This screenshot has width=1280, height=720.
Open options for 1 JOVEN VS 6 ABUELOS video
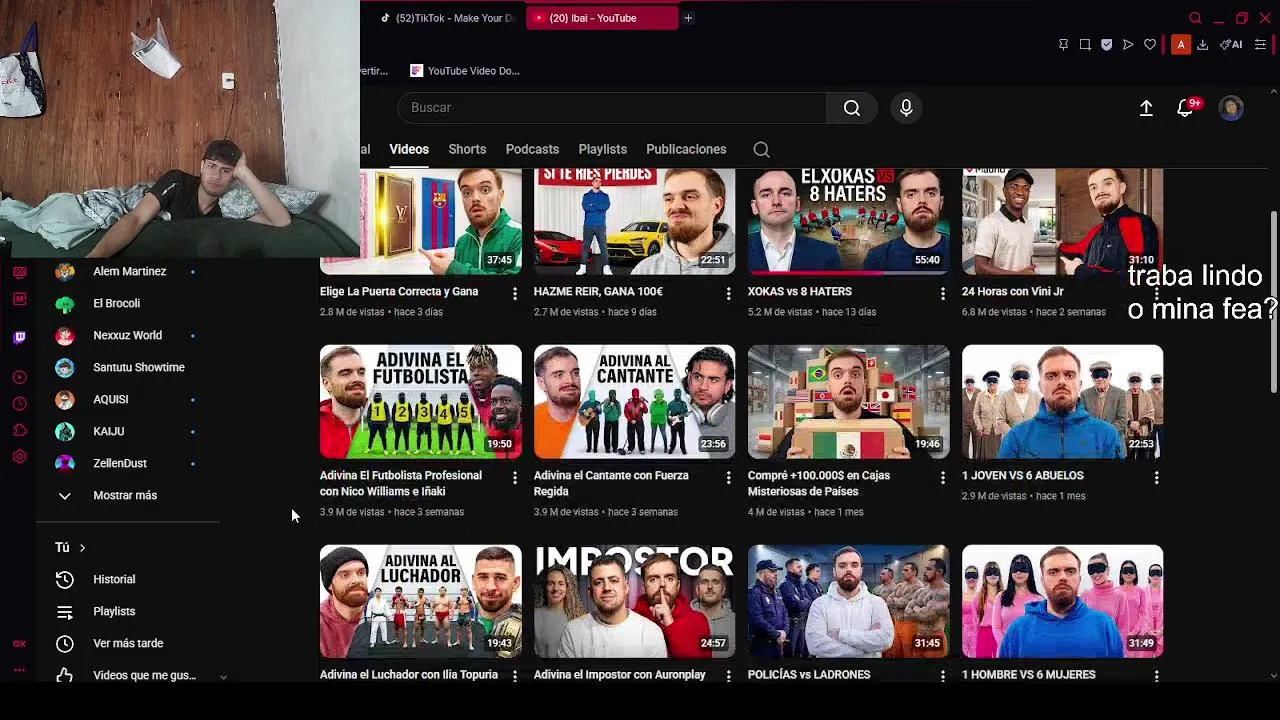pyautogui.click(x=1156, y=478)
